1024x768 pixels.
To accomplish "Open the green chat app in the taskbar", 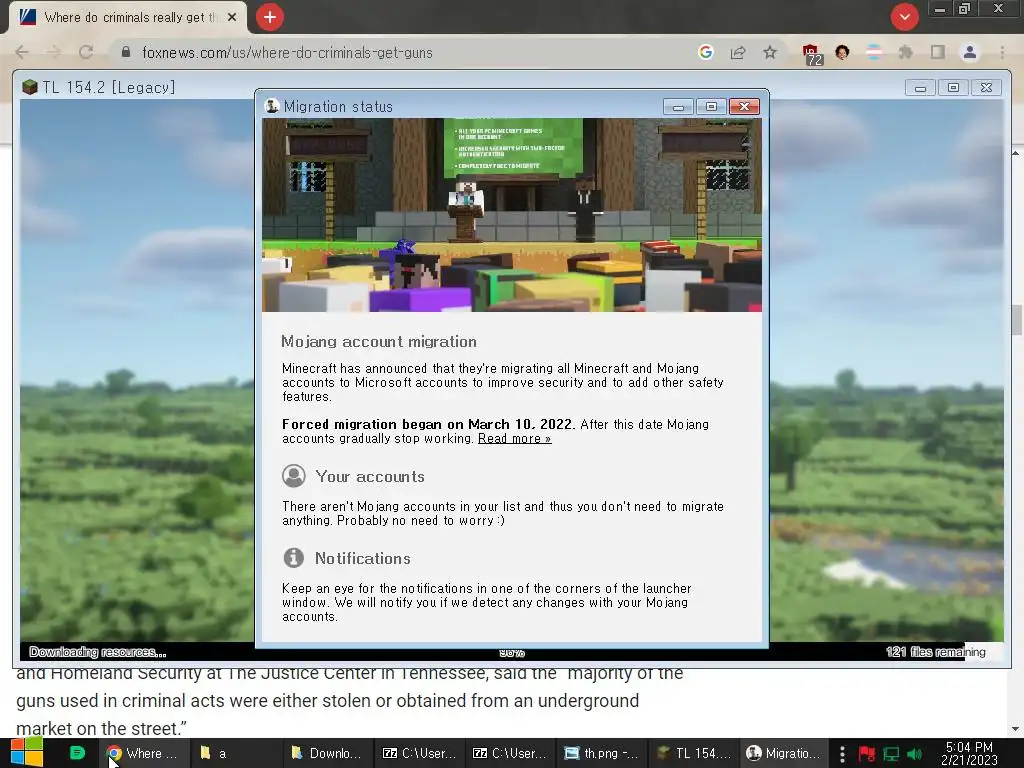I will [77, 753].
